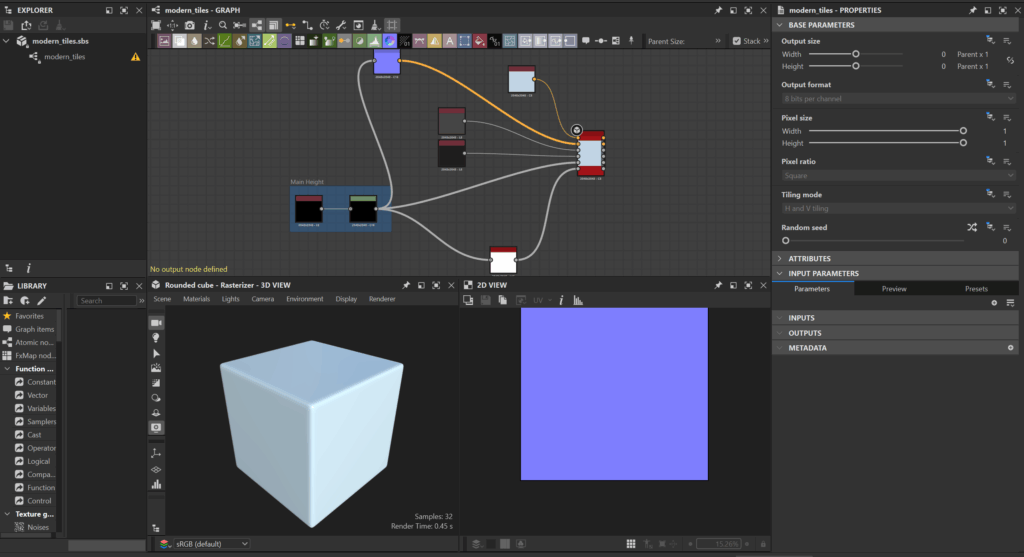
Task: Toggle the OUTPUTS section header
Action: point(895,333)
